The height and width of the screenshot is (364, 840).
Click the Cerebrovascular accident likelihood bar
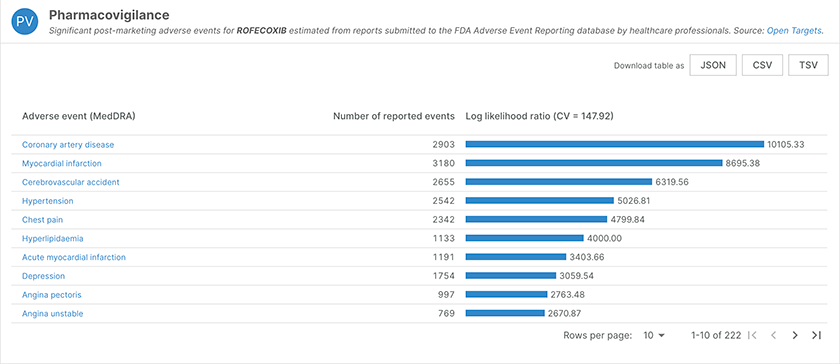559,182
